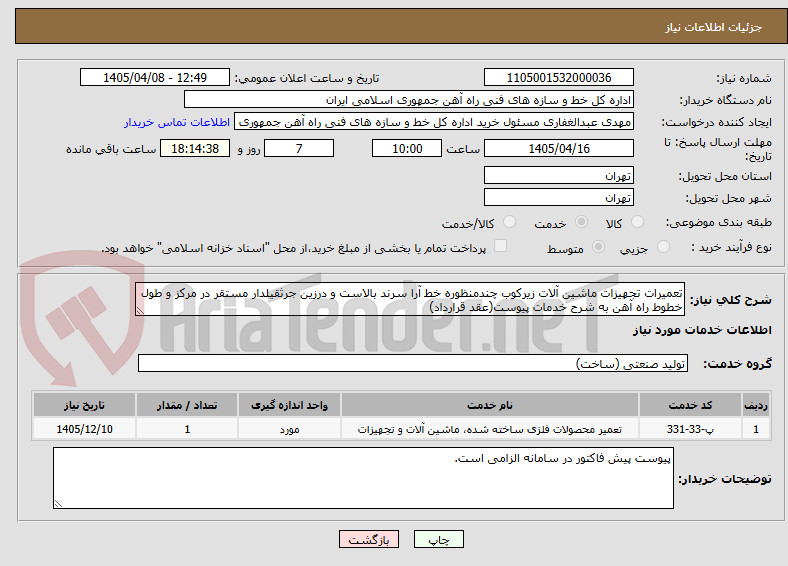Click the اطلاعات خدمات مورد نیاز heading
788x566 pixels.
(x=702, y=330)
